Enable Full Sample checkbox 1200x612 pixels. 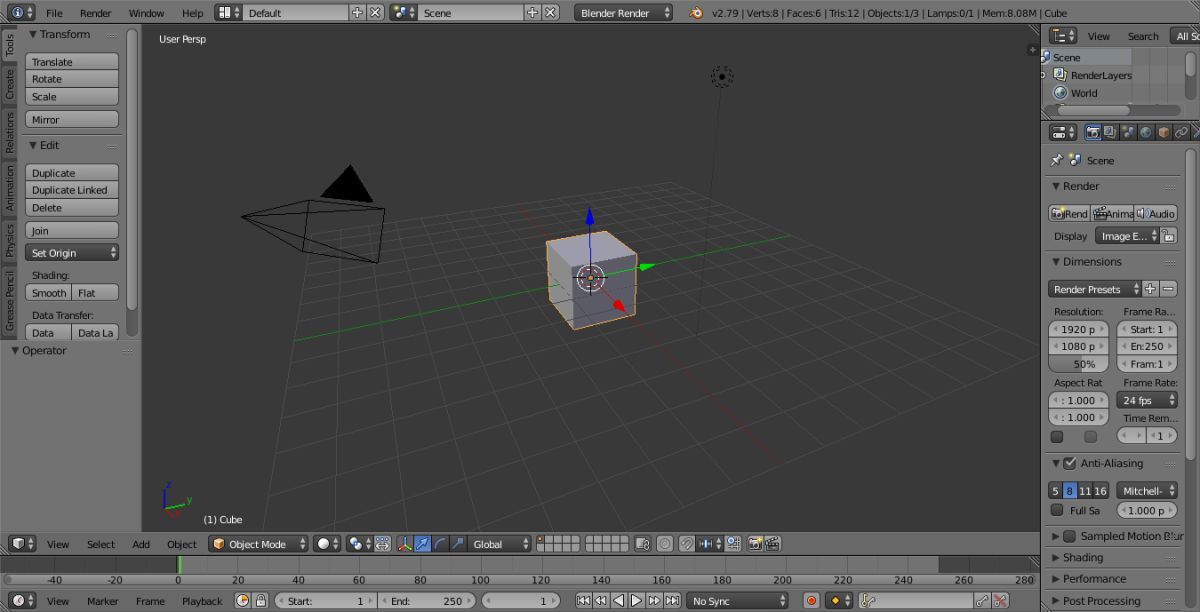click(x=1057, y=510)
